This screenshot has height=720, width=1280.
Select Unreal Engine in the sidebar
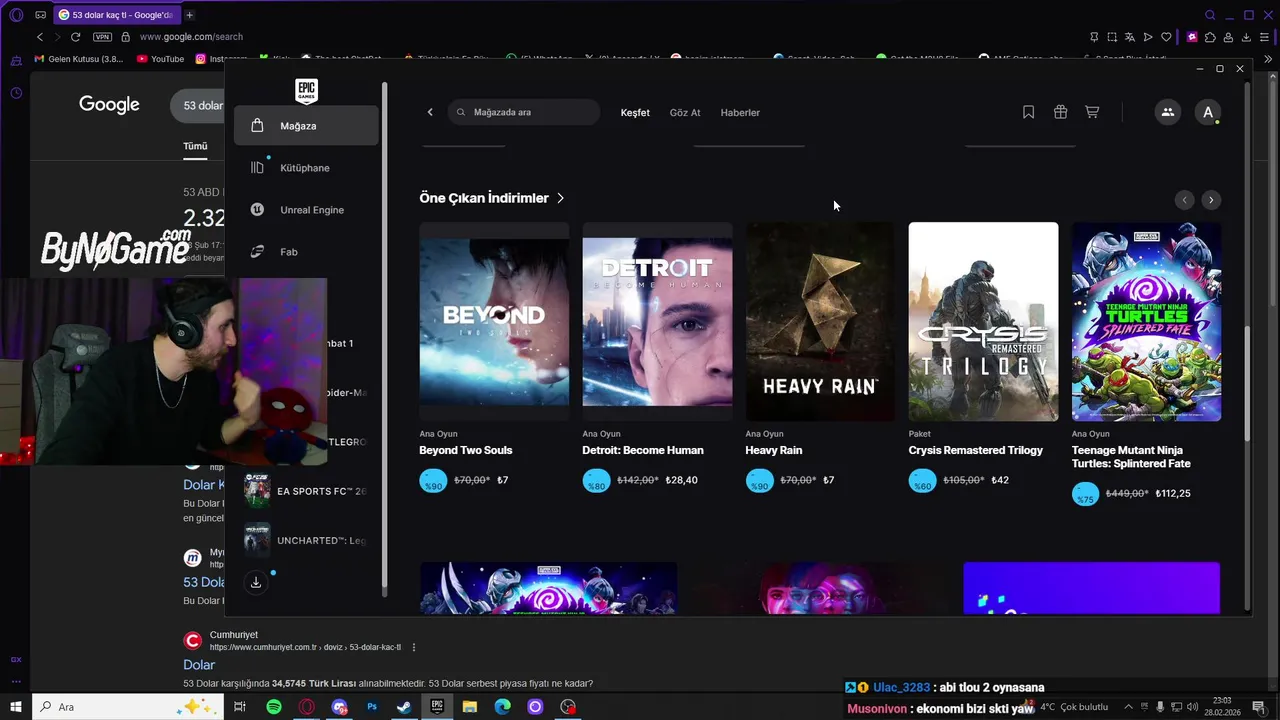point(306,210)
